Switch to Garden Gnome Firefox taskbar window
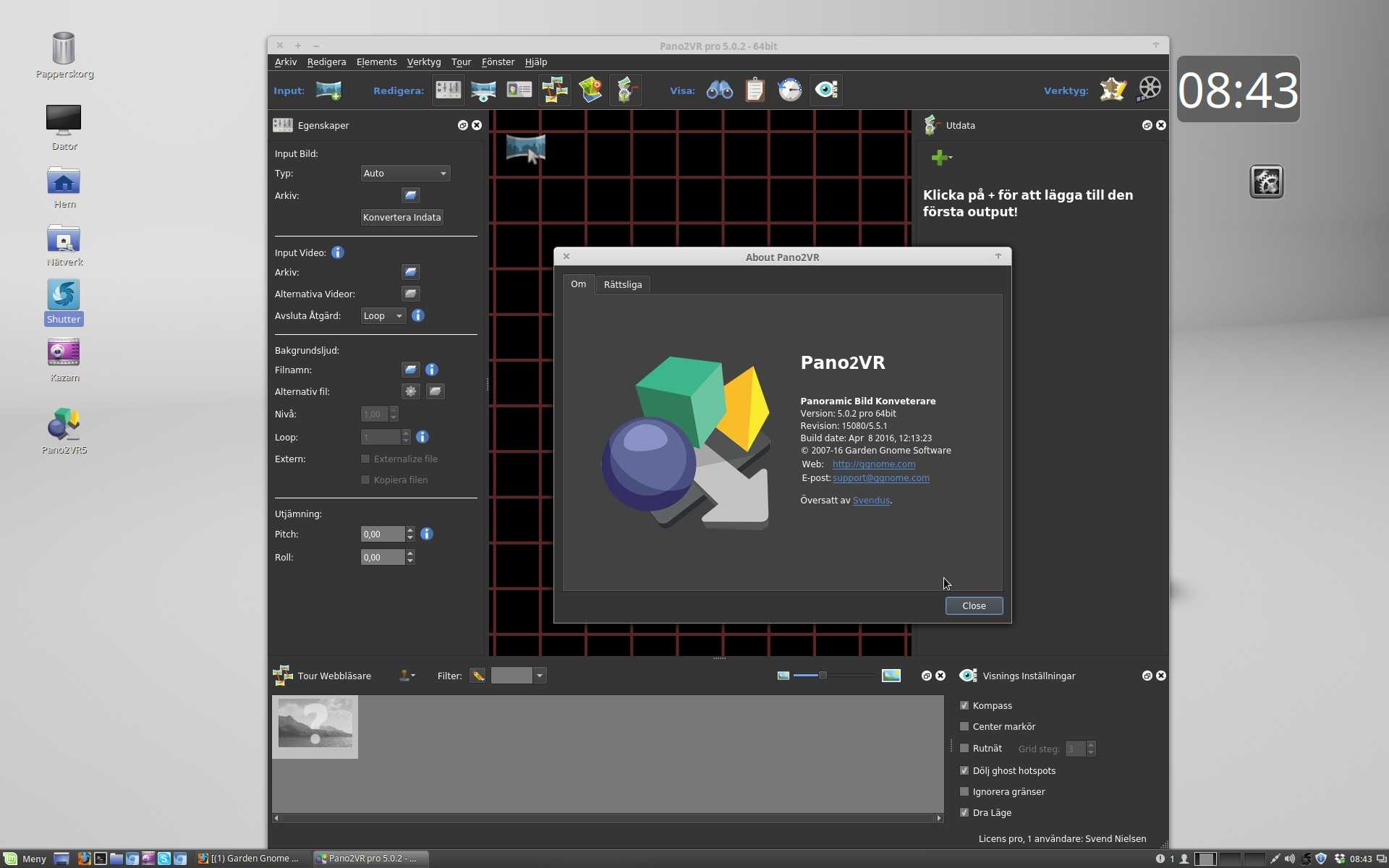Viewport: 1389px width, 868px height. (x=250, y=859)
